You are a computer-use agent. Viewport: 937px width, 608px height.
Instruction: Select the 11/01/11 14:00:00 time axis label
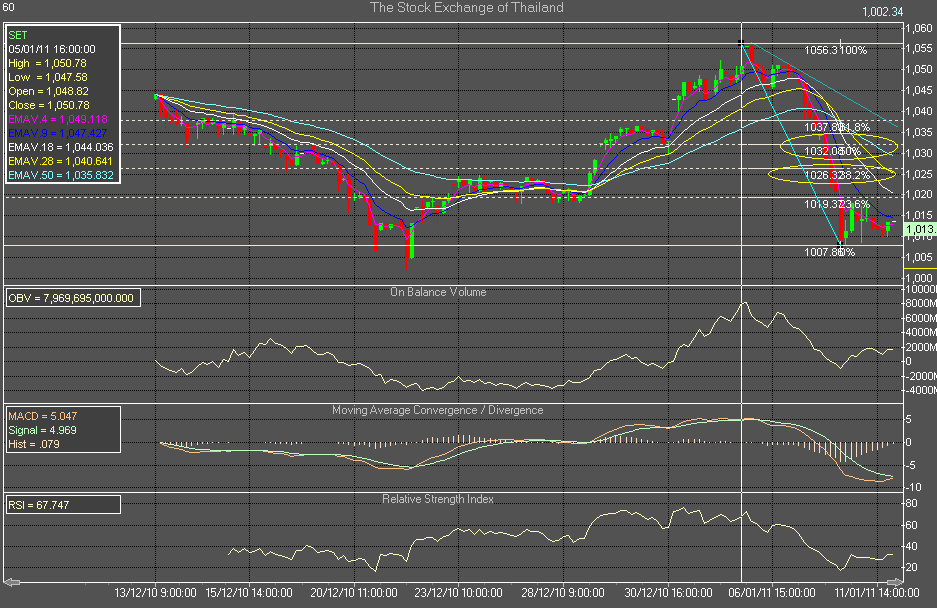[877, 592]
